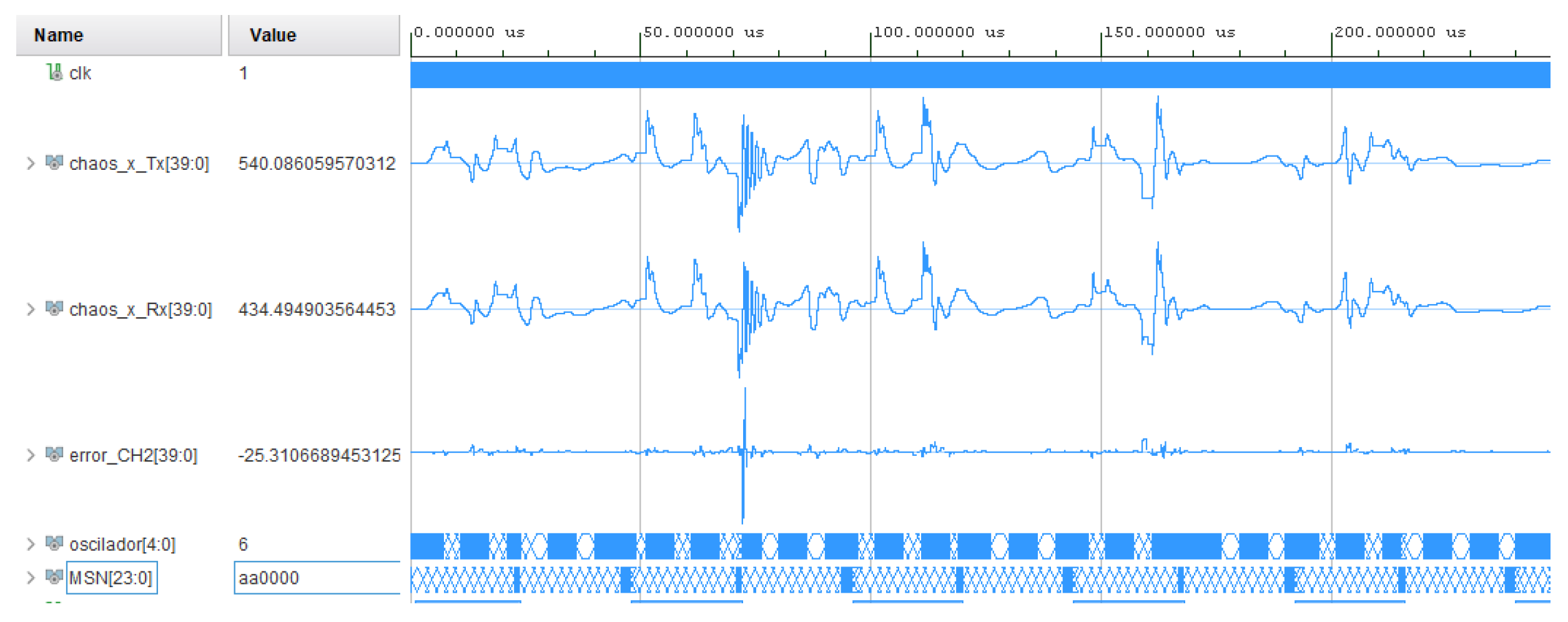The width and height of the screenshot is (1568, 622).
Task: Expand the chaos_x_Tx[39:0] bus
Action: coord(31,163)
